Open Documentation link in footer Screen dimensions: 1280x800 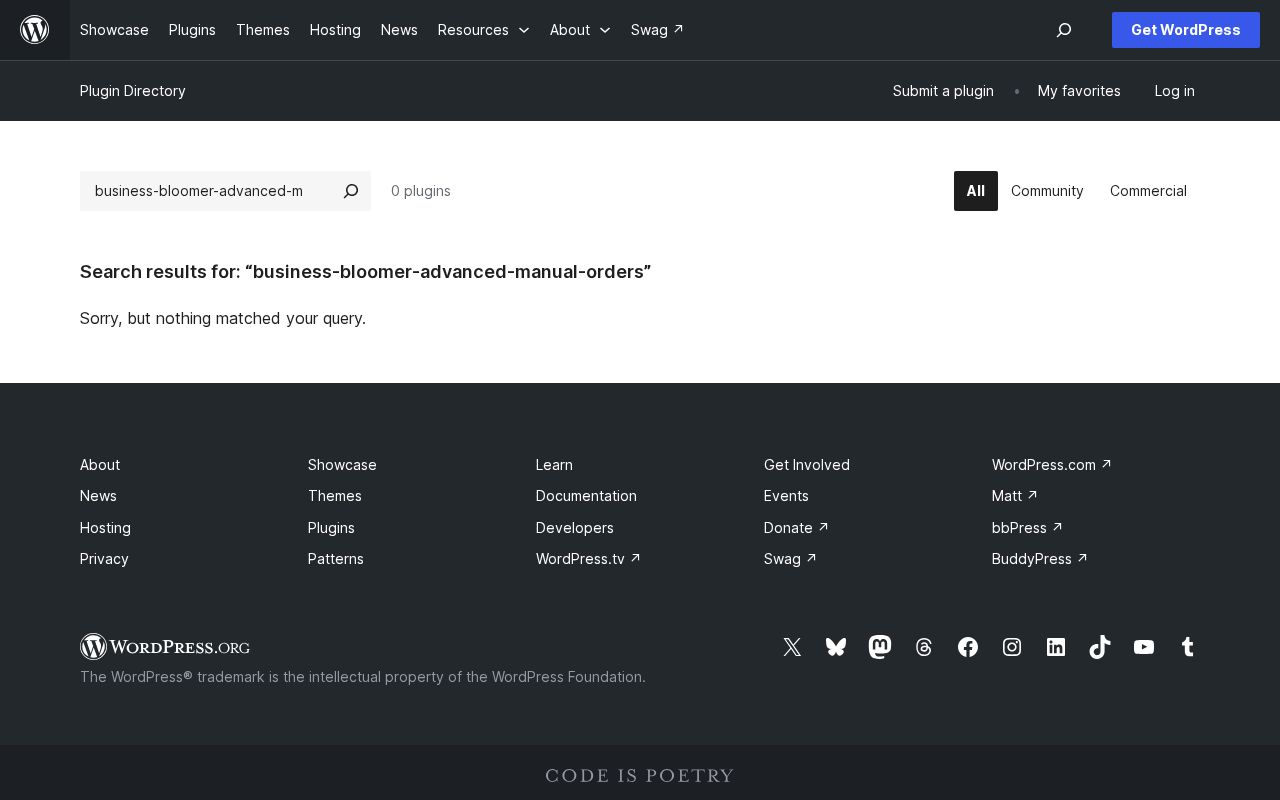(x=586, y=496)
